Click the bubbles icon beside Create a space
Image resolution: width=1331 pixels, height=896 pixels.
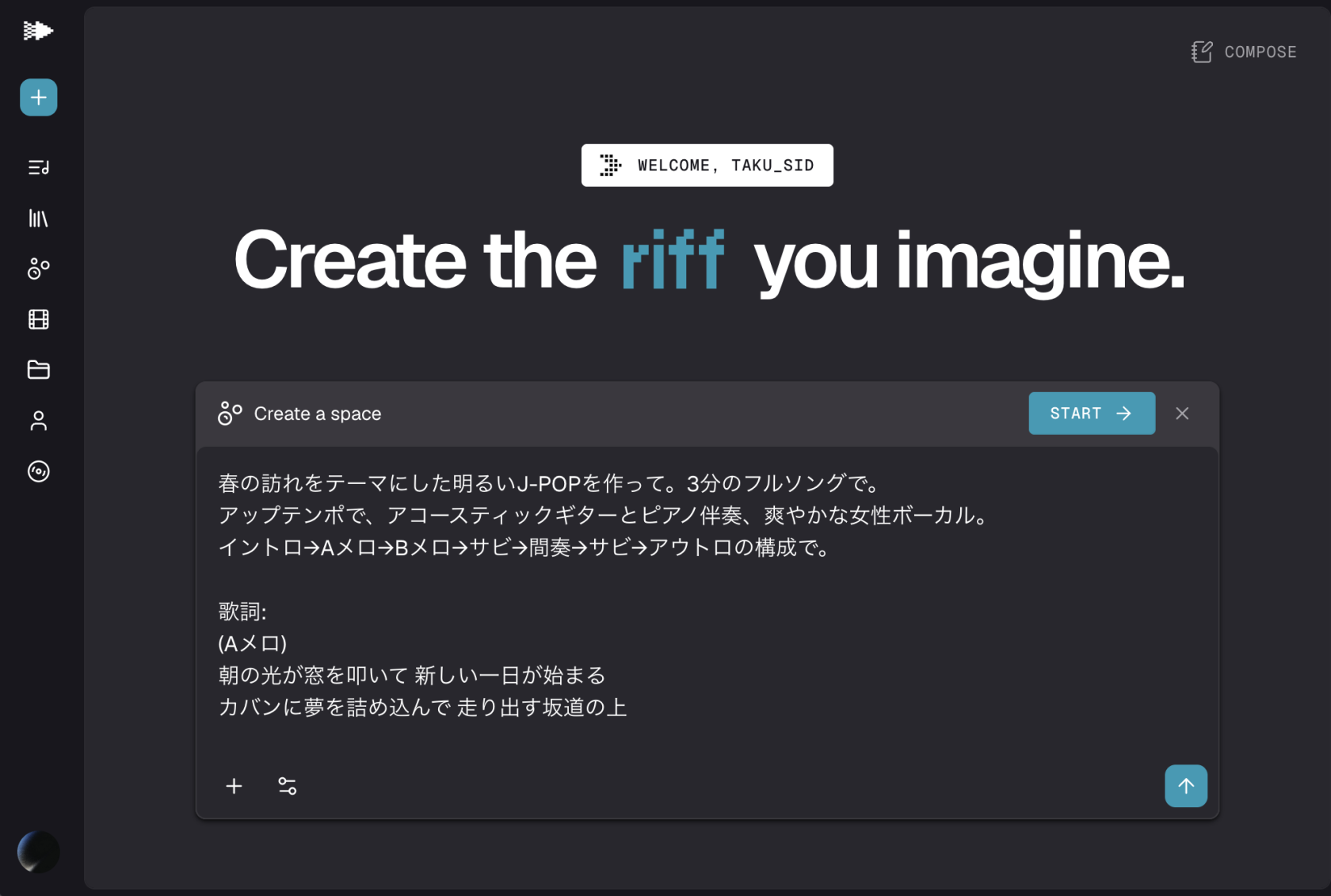(x=229, y=413)
